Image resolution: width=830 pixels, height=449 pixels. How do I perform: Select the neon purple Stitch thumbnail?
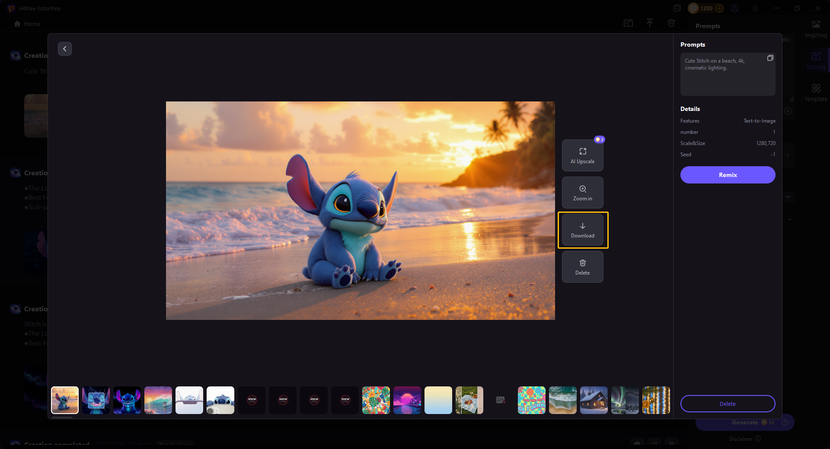click(127, 400)
